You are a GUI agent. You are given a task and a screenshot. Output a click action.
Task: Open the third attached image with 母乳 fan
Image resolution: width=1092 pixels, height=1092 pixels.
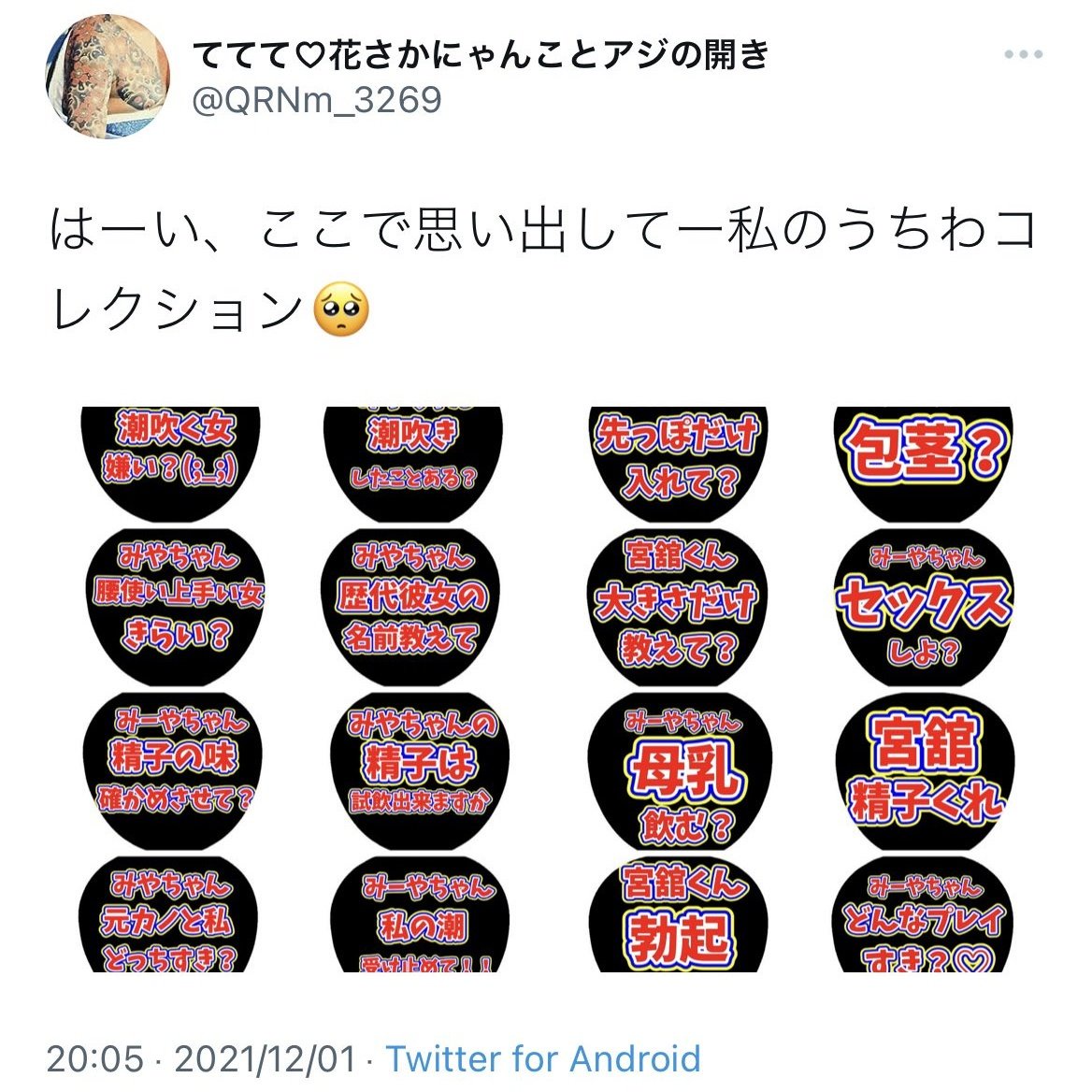click(679, 689)
